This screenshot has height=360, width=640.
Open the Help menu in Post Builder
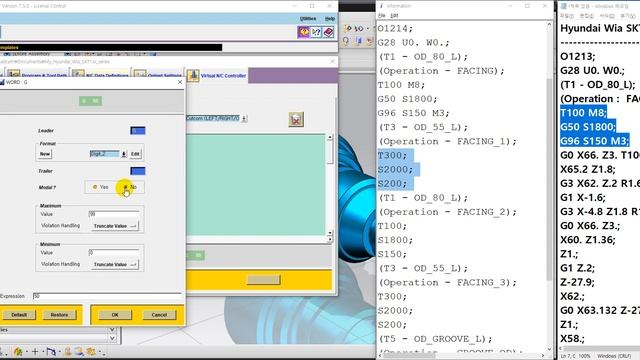[x=330, y=19]
